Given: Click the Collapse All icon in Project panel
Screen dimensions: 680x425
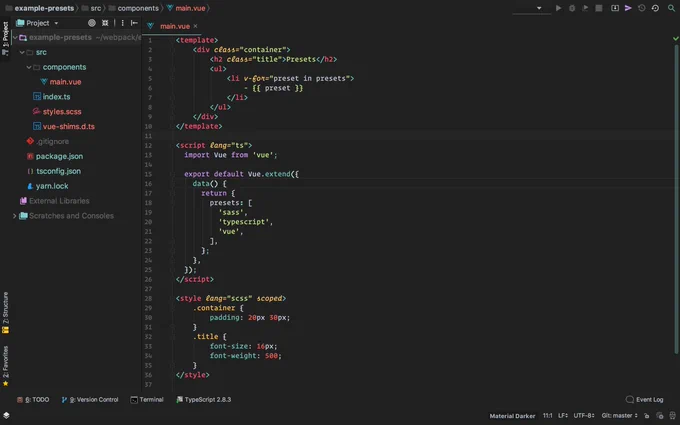Looking at the screenshot, I should pyautogui.click(x=105, y=23).
